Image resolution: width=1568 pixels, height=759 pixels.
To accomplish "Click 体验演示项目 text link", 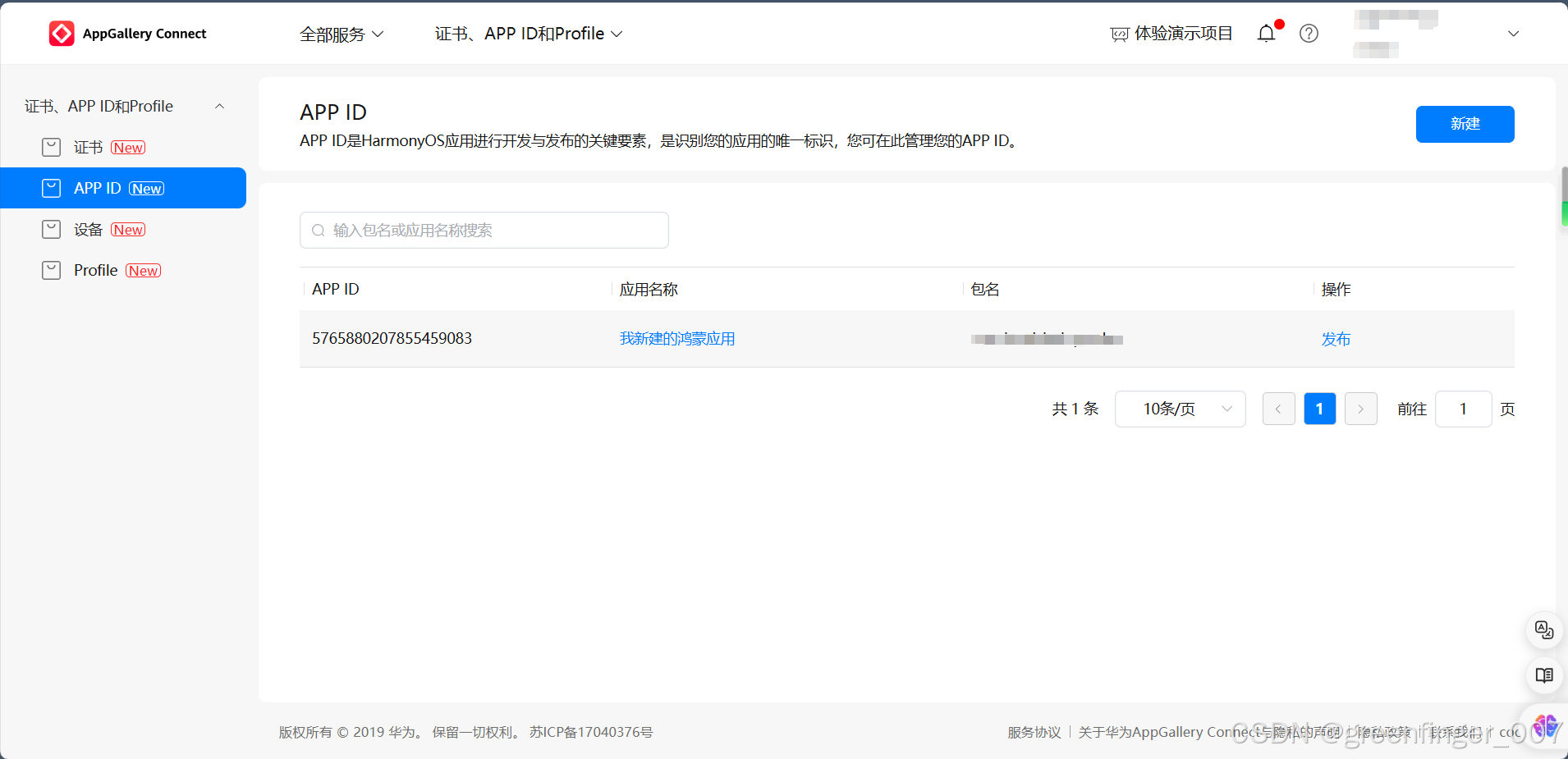I will 1184,34.
